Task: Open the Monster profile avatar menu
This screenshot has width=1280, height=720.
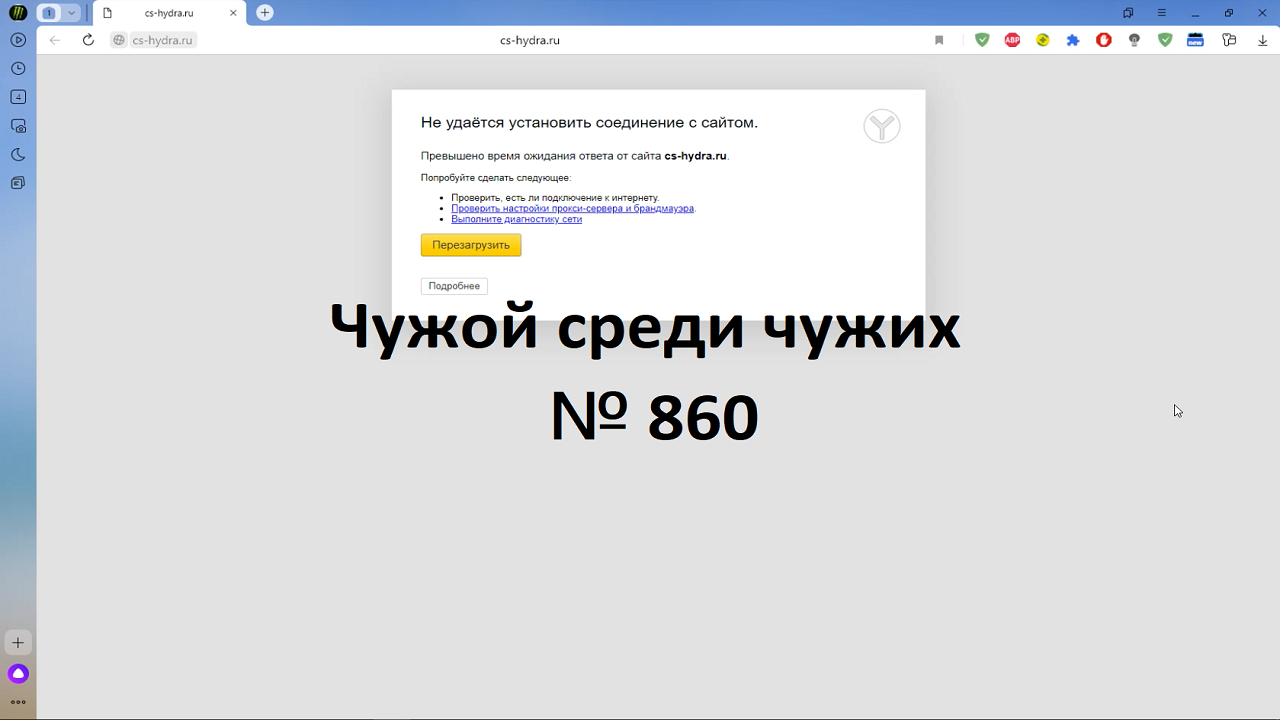Action: click(18, 13)
